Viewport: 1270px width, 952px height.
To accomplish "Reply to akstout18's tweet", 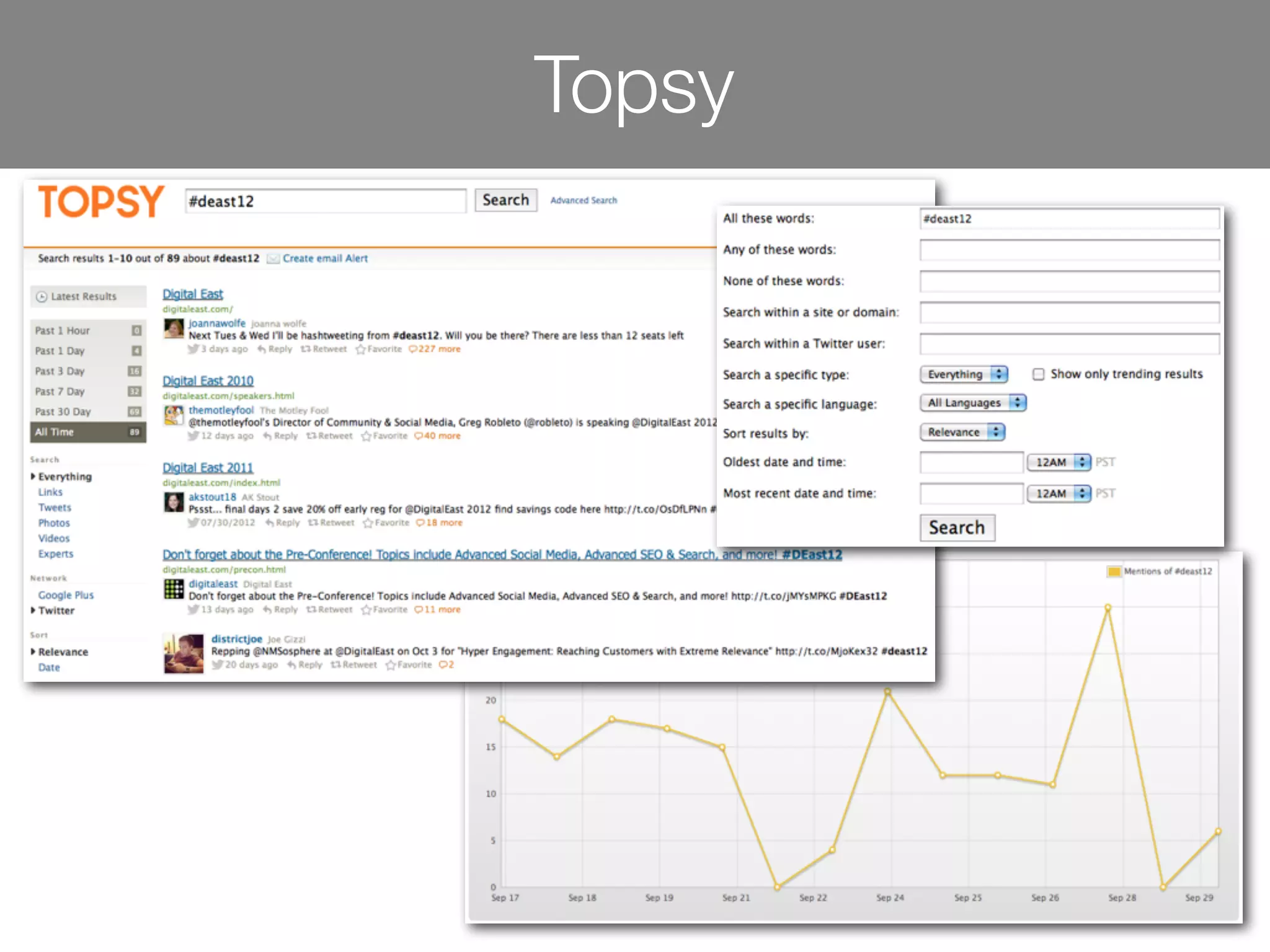I will point(282,522).
